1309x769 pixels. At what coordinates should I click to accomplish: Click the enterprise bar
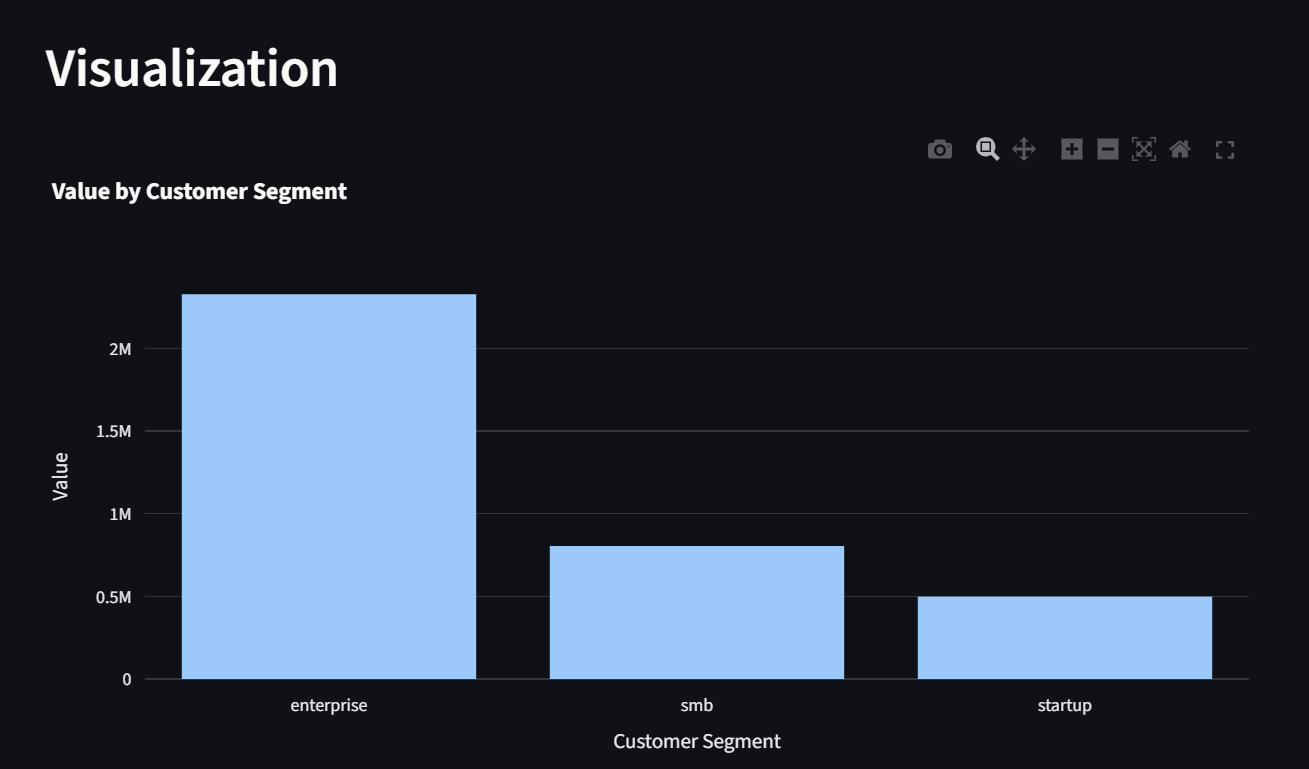click(329, 486)
